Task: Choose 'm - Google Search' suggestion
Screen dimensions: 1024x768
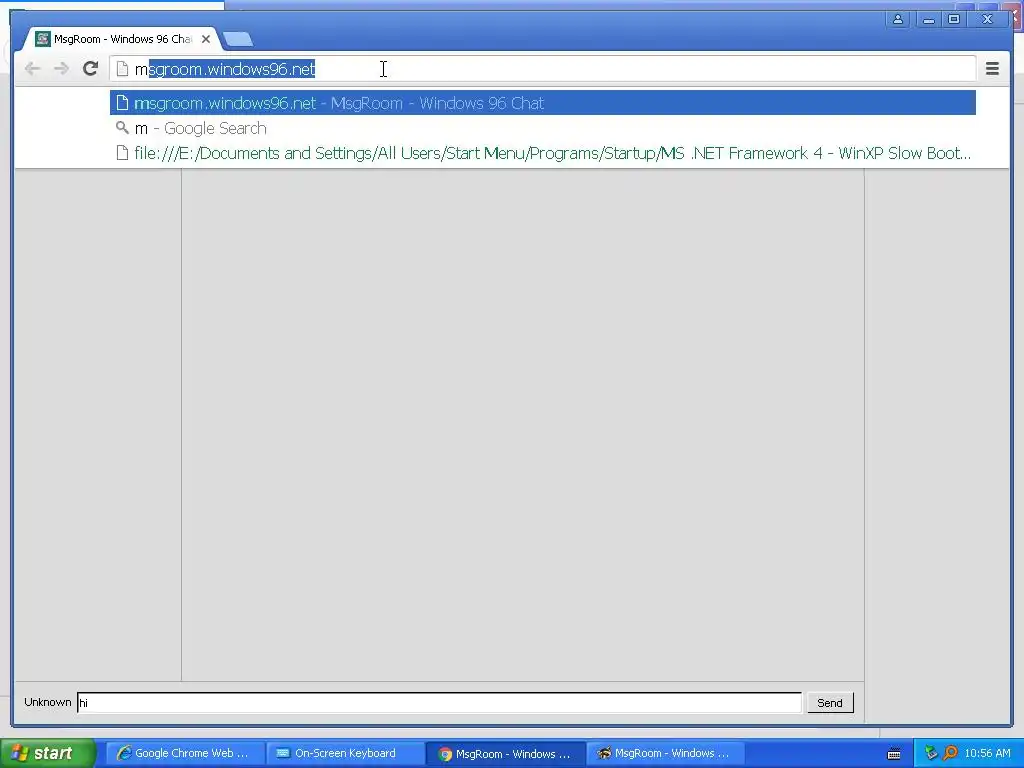Action: click(x=543, y=128)
